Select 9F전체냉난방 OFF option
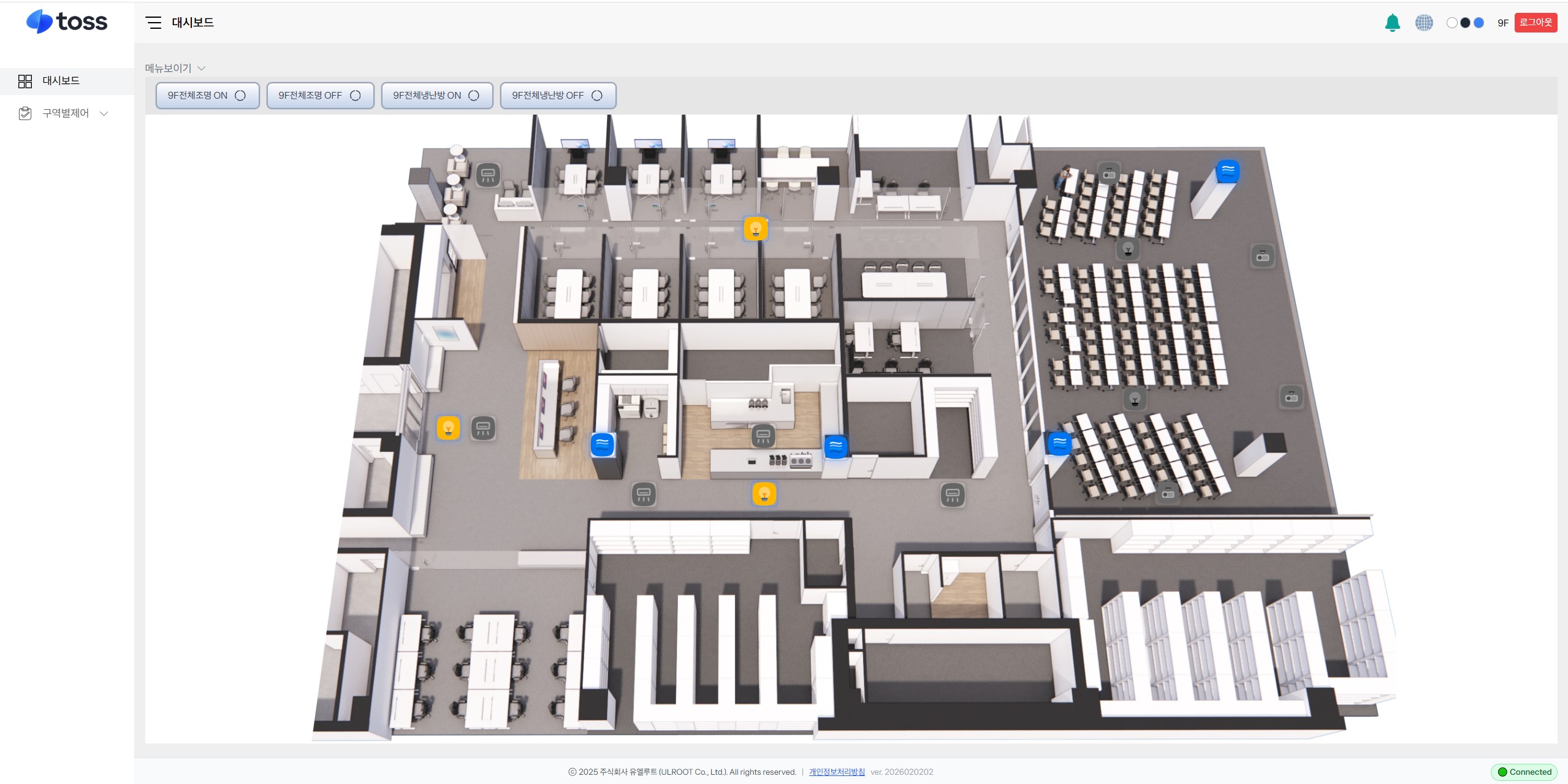Viewport: 1568px width, 784px height. pos(558,96)
